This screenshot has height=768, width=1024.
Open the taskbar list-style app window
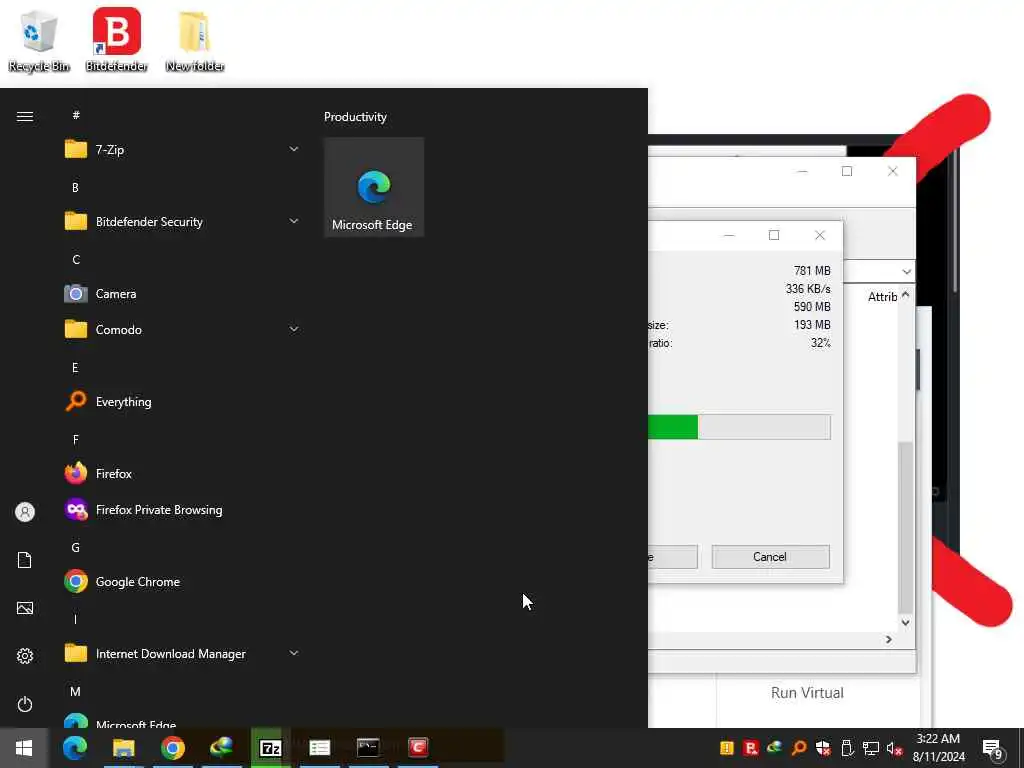(319, 748)
